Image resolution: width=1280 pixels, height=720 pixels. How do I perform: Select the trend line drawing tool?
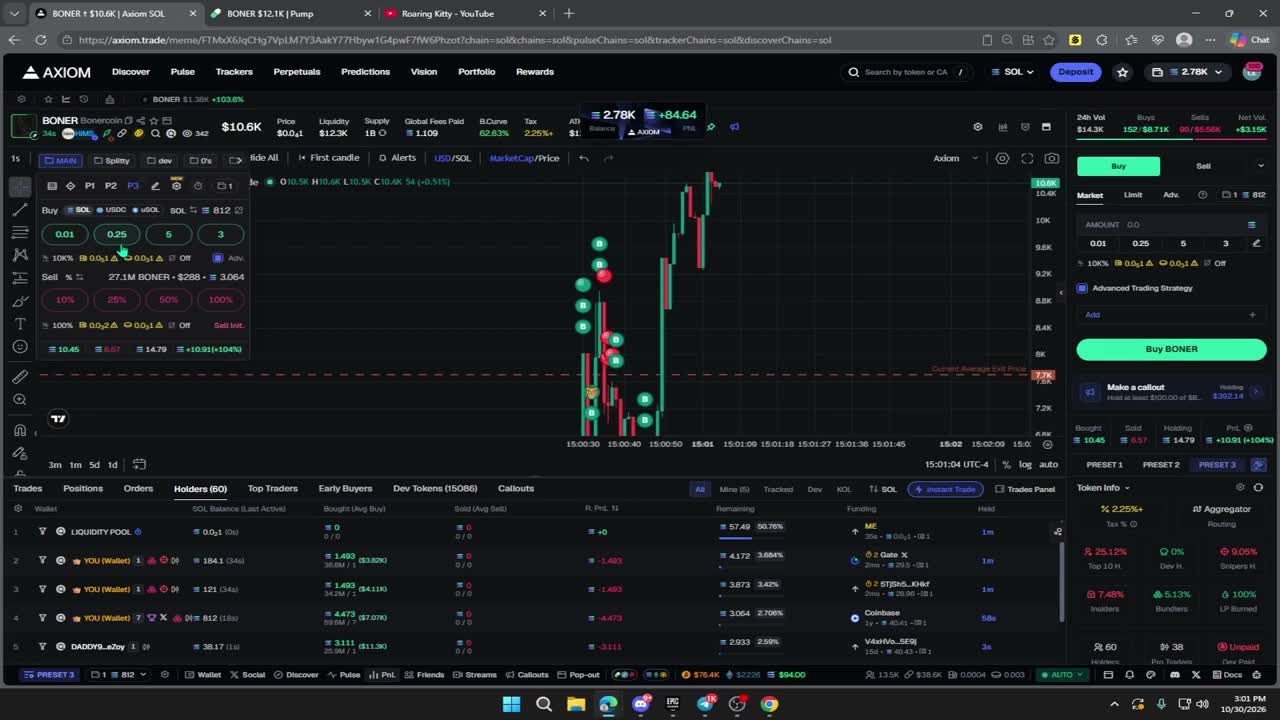(x=20, y=210)
